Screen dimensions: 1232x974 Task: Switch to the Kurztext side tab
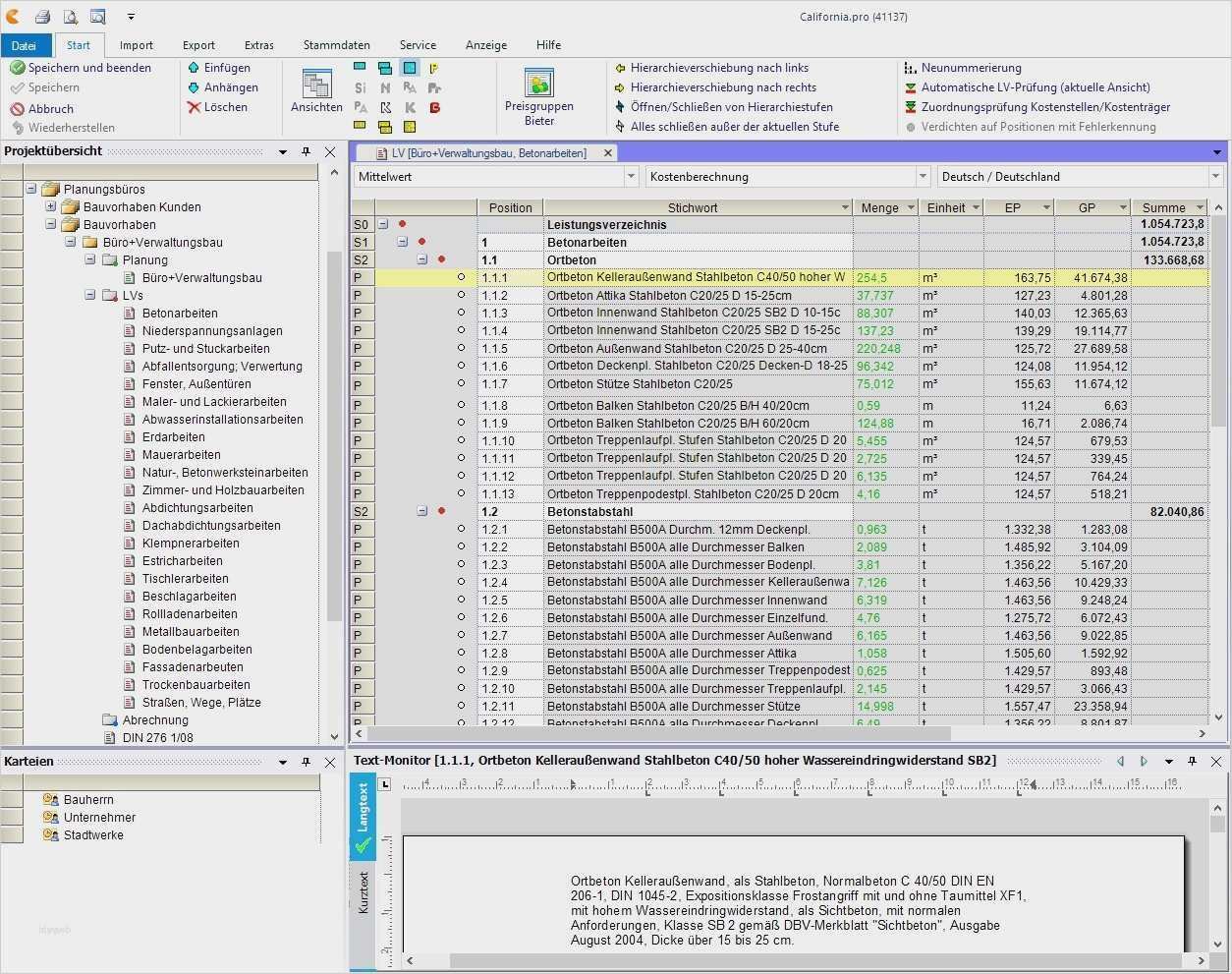(364, 892)
